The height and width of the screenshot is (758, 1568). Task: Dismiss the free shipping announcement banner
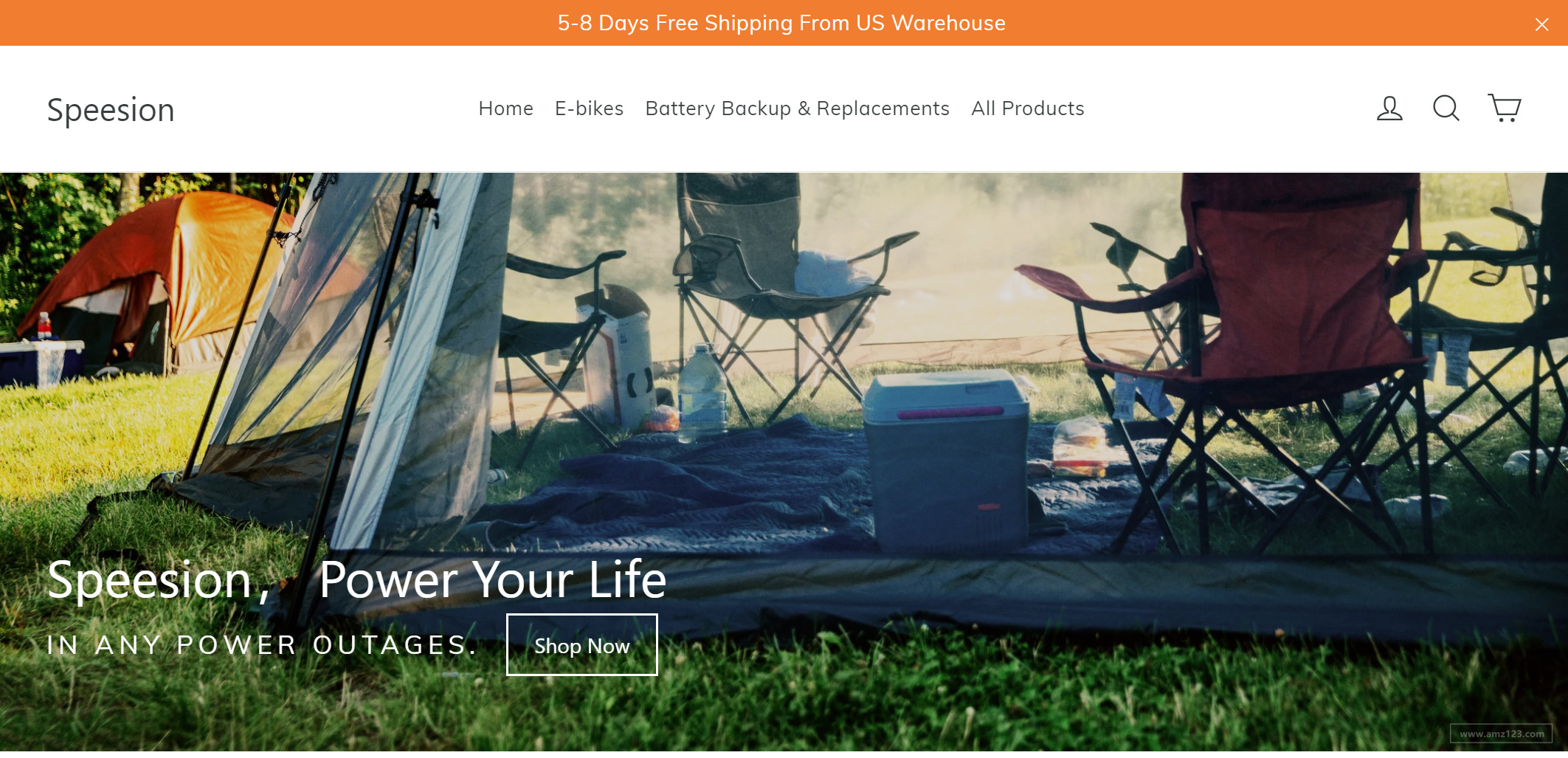pyautogui.click(x=1541, y=24)
